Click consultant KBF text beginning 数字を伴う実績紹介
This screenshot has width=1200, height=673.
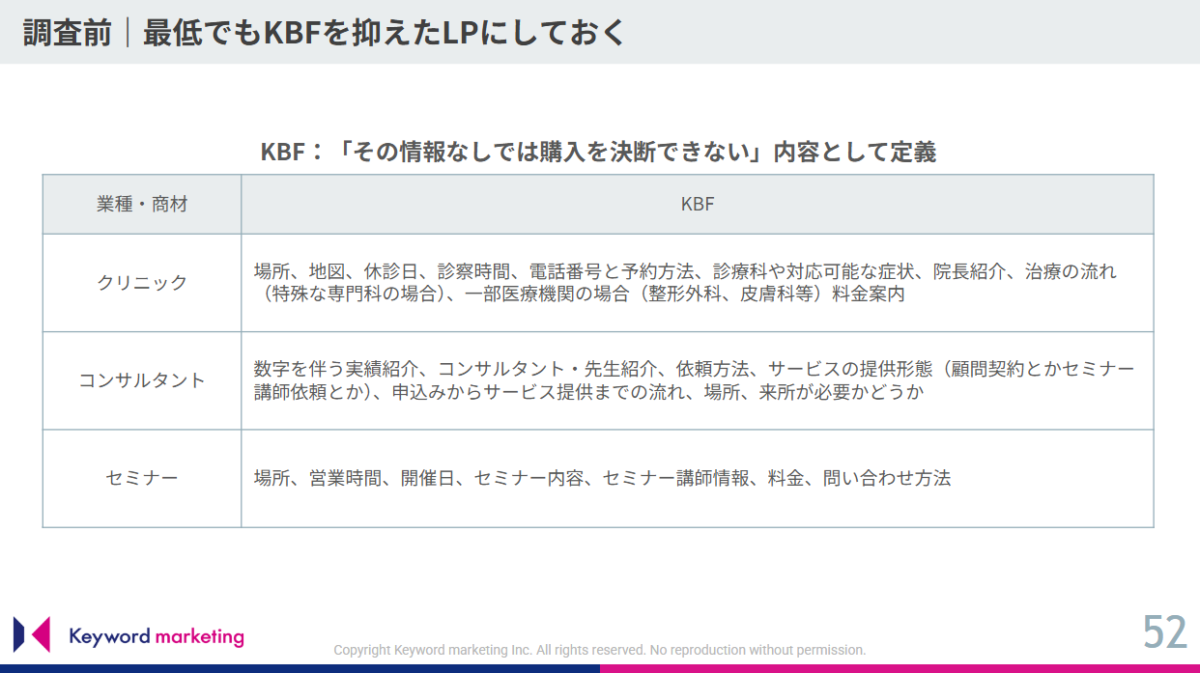694,369
